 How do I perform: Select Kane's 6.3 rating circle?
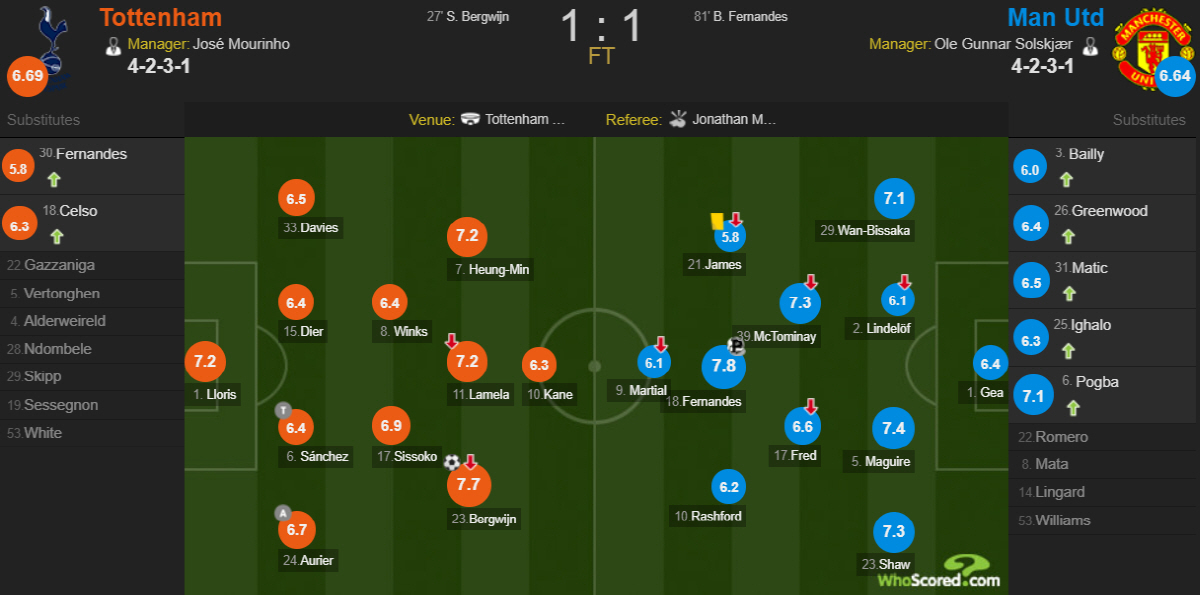538,365
